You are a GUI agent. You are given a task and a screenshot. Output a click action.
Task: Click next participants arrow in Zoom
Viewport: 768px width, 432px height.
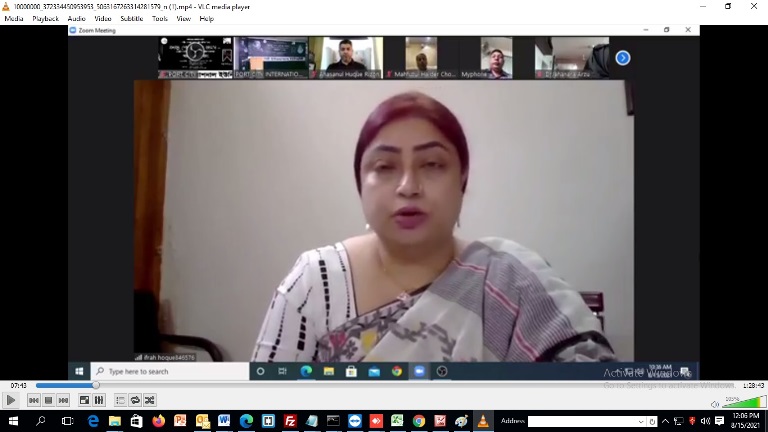623,58
